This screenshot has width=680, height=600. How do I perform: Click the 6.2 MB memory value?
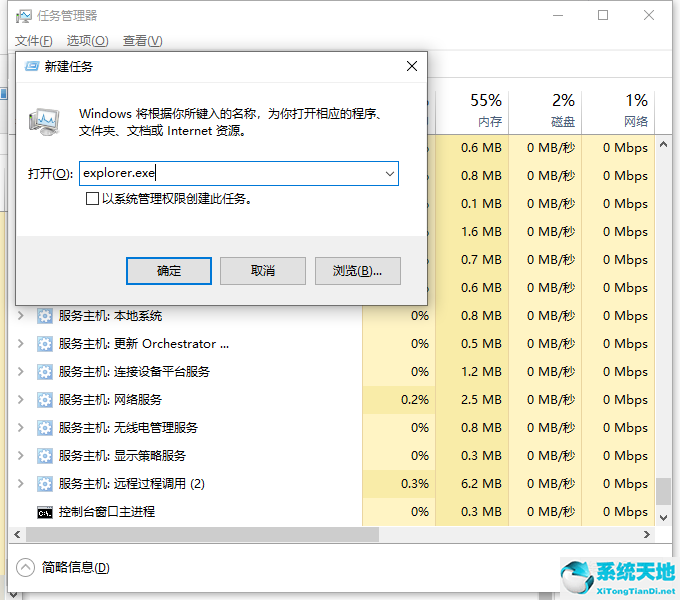pyautogui.click(x=481, y=484)
